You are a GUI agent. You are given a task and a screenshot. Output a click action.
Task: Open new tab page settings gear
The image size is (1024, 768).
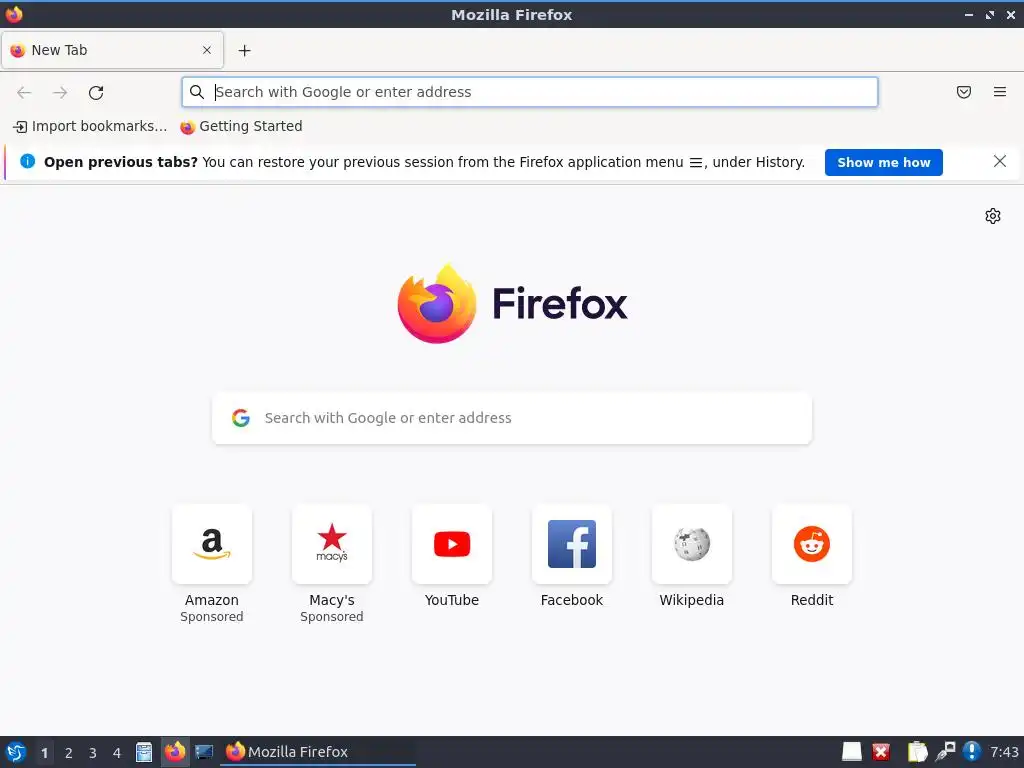(x=993, y=216)
